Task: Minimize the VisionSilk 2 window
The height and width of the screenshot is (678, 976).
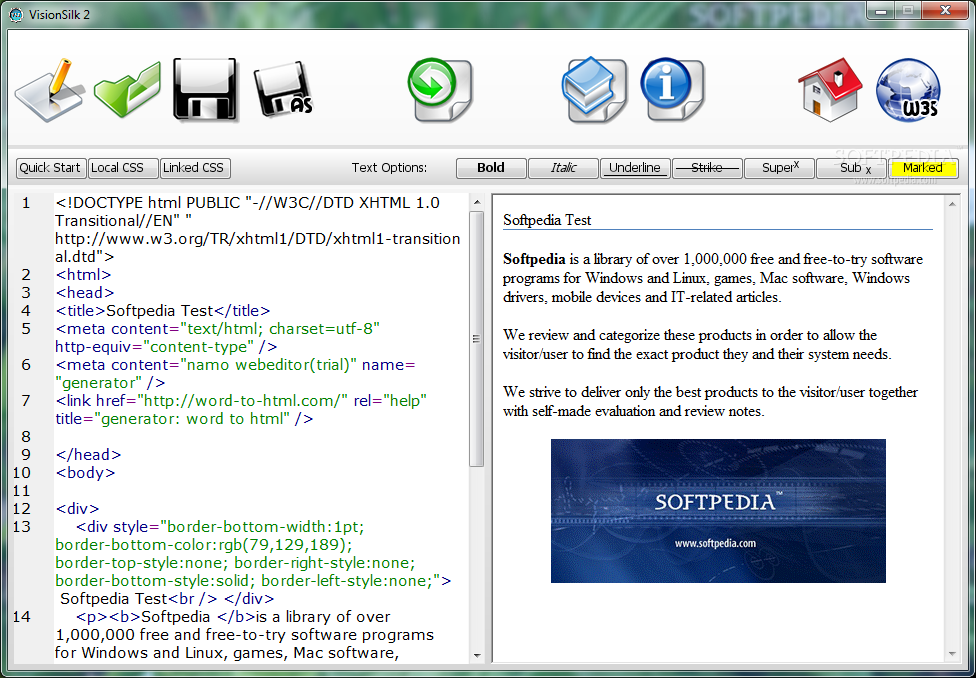Action: pyautogui.click(x=881, y=9)
